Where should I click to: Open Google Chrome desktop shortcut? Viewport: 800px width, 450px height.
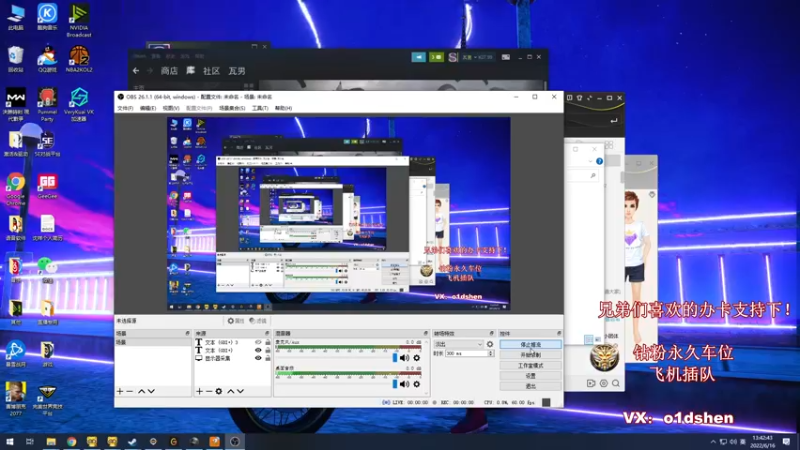click(x=15, y=190)
